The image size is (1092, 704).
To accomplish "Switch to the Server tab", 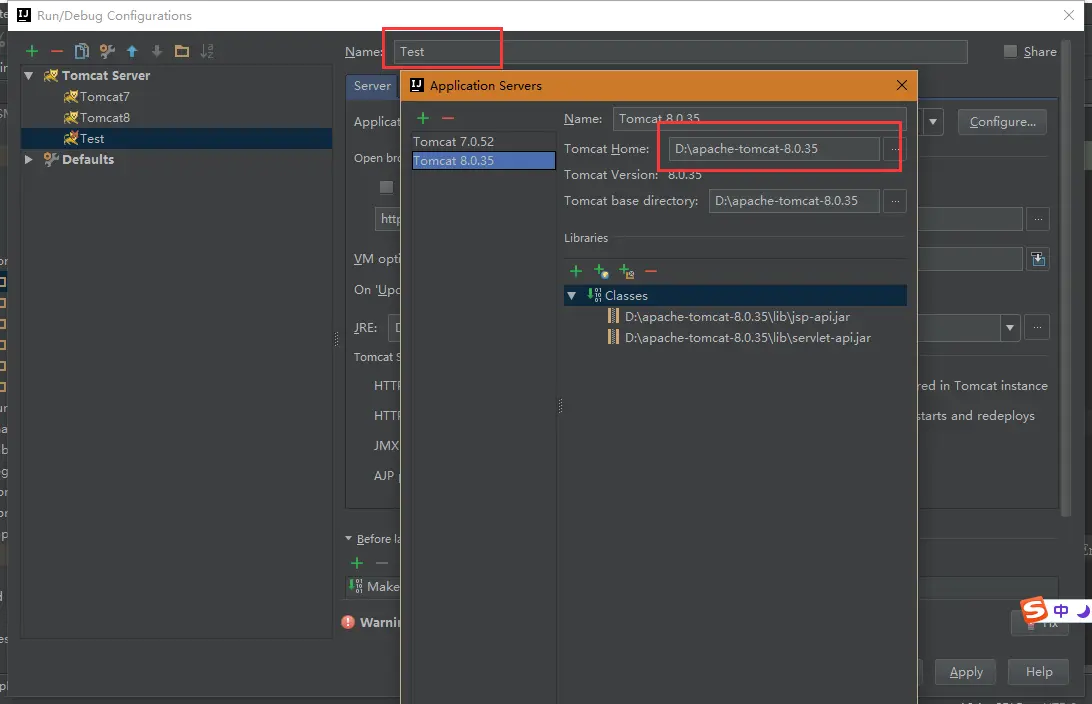I will (x=372, y=86).
